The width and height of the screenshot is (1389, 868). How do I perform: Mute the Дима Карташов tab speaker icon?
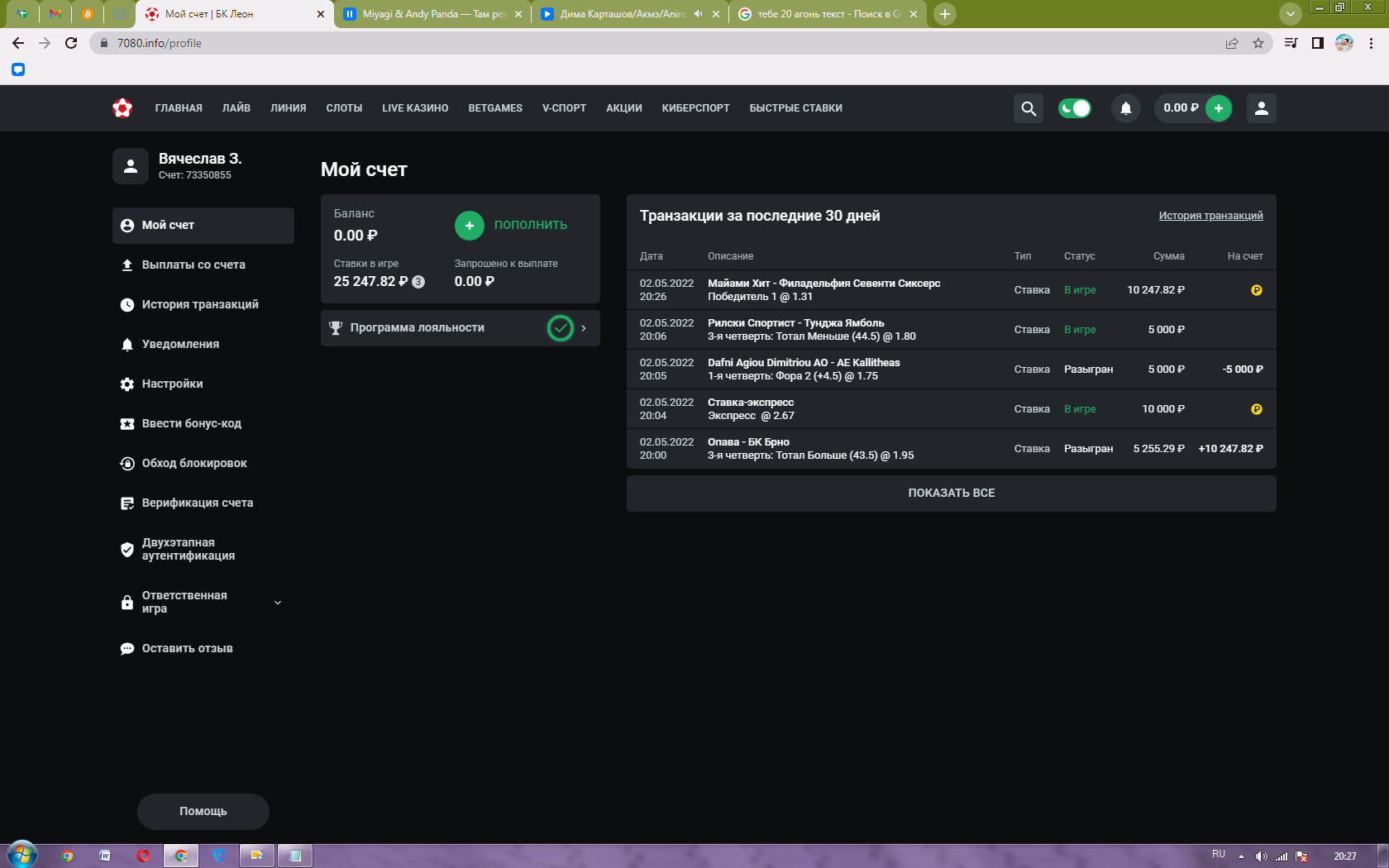tap(699, 14)
